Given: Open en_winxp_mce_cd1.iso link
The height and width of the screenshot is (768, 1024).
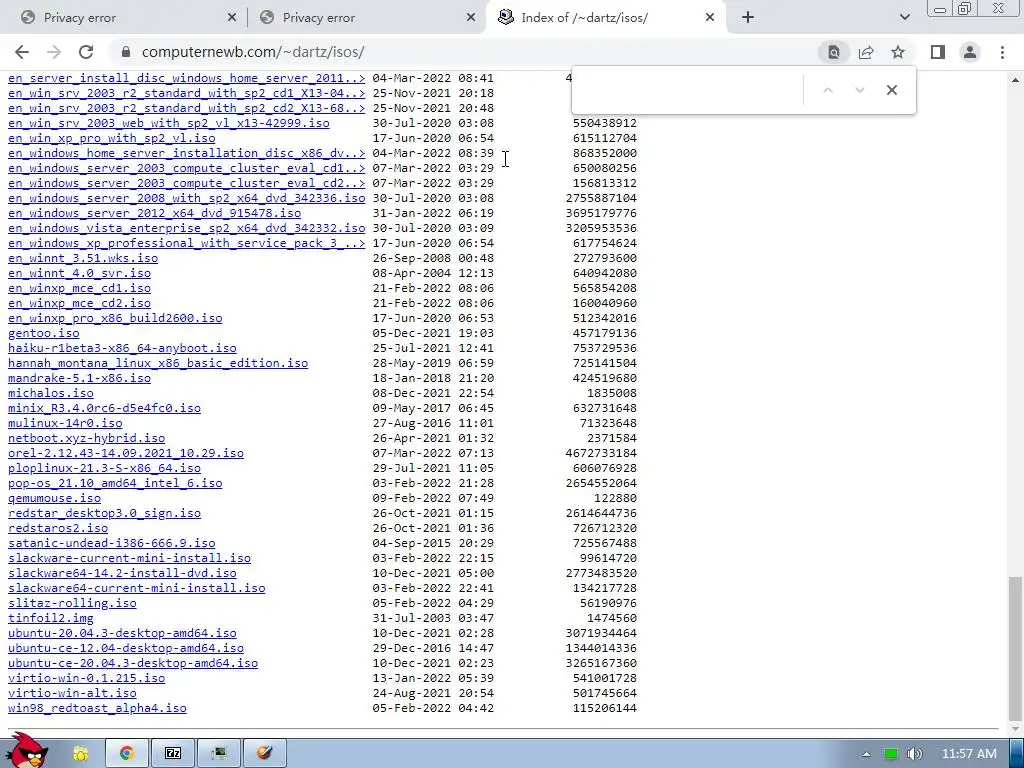Looking at the screenshot, I should (79, 288).
